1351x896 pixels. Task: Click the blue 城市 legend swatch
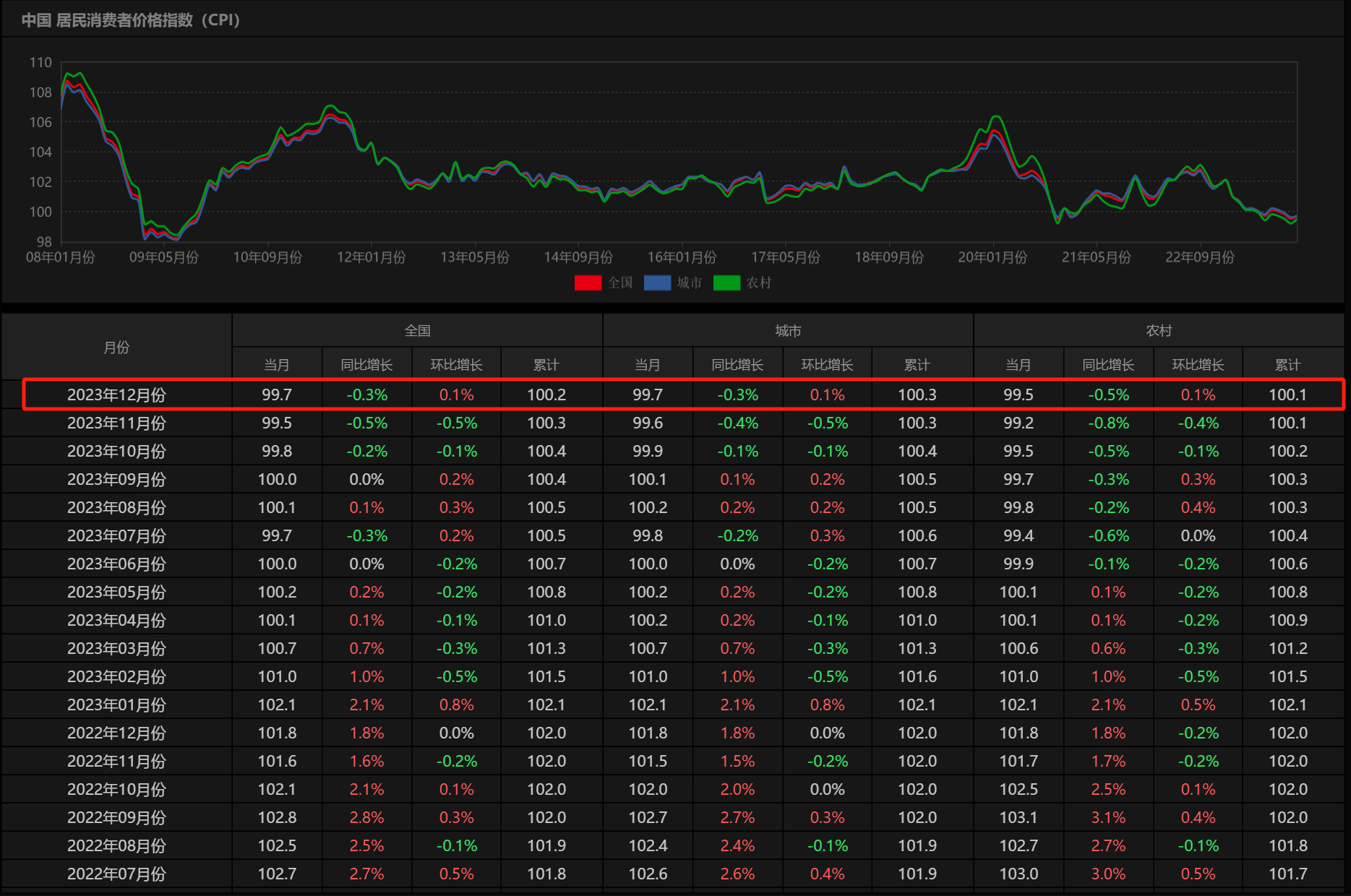coord(657,283)
